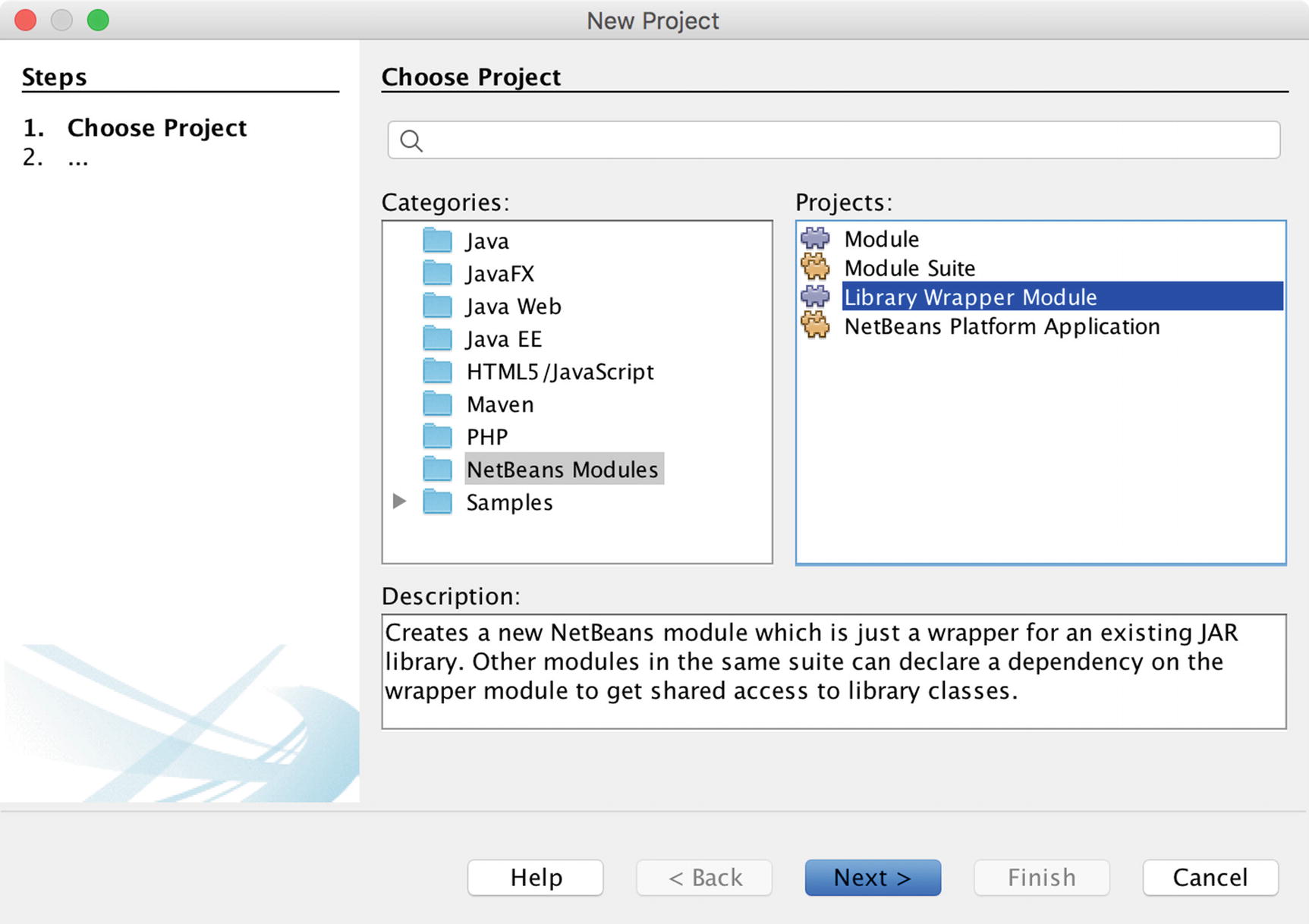Click the disabled Finish button

pyautogui.click(x=1042, y=878)
